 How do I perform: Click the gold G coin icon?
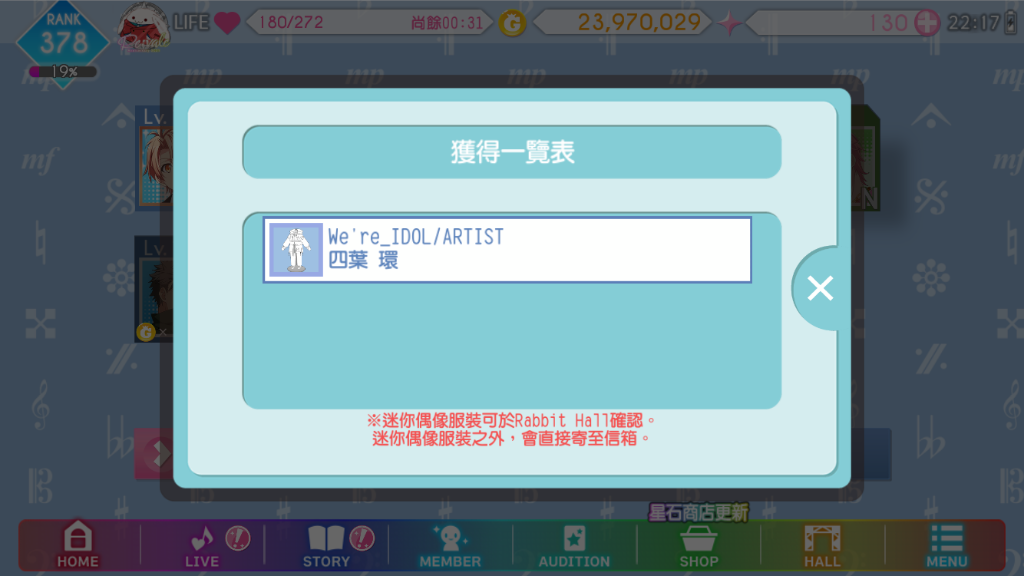pyautogui.click(x=512, y=24)
